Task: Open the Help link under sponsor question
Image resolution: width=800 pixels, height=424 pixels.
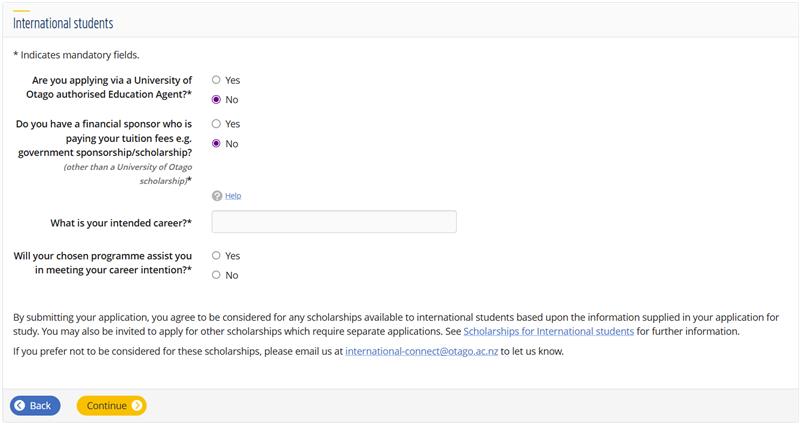Action: coord(233,196)
